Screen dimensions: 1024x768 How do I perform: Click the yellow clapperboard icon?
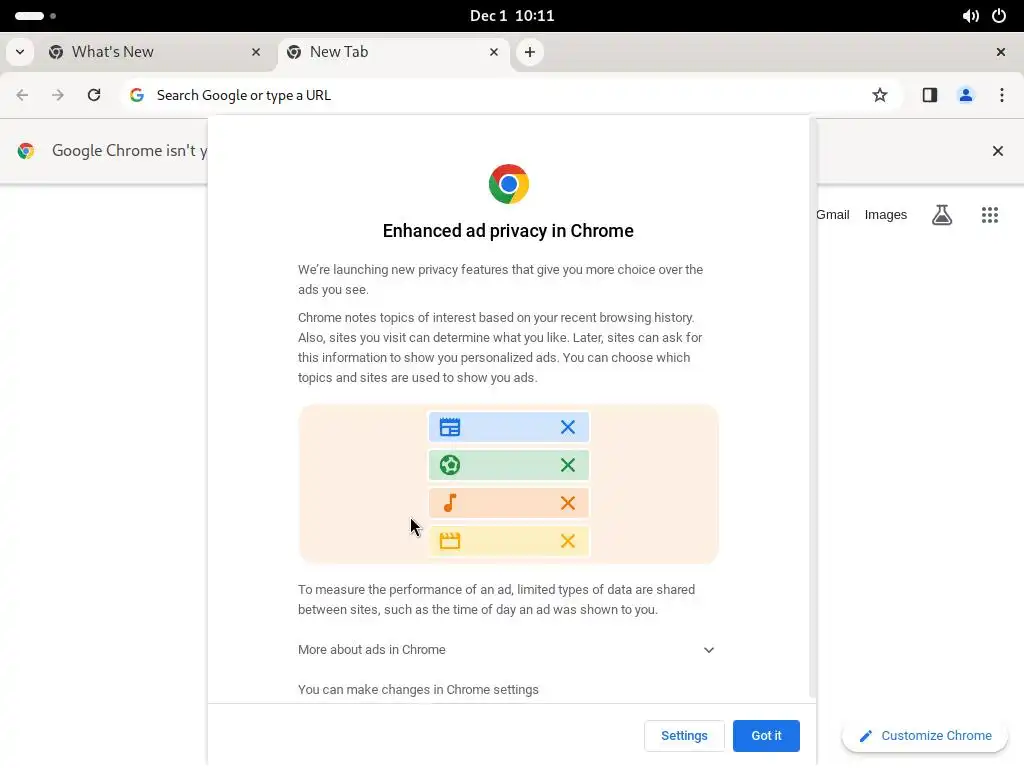click(450, 541)
